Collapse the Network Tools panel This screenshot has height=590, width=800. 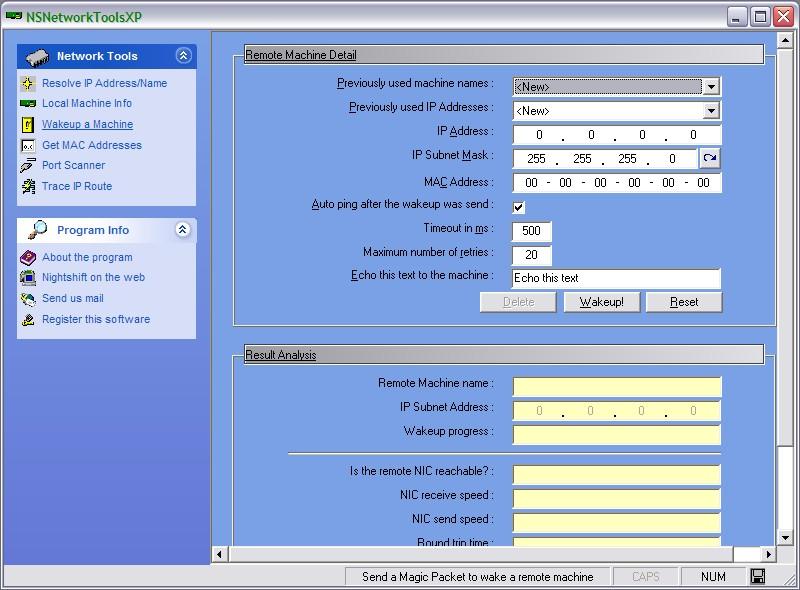tap(184, 55)
